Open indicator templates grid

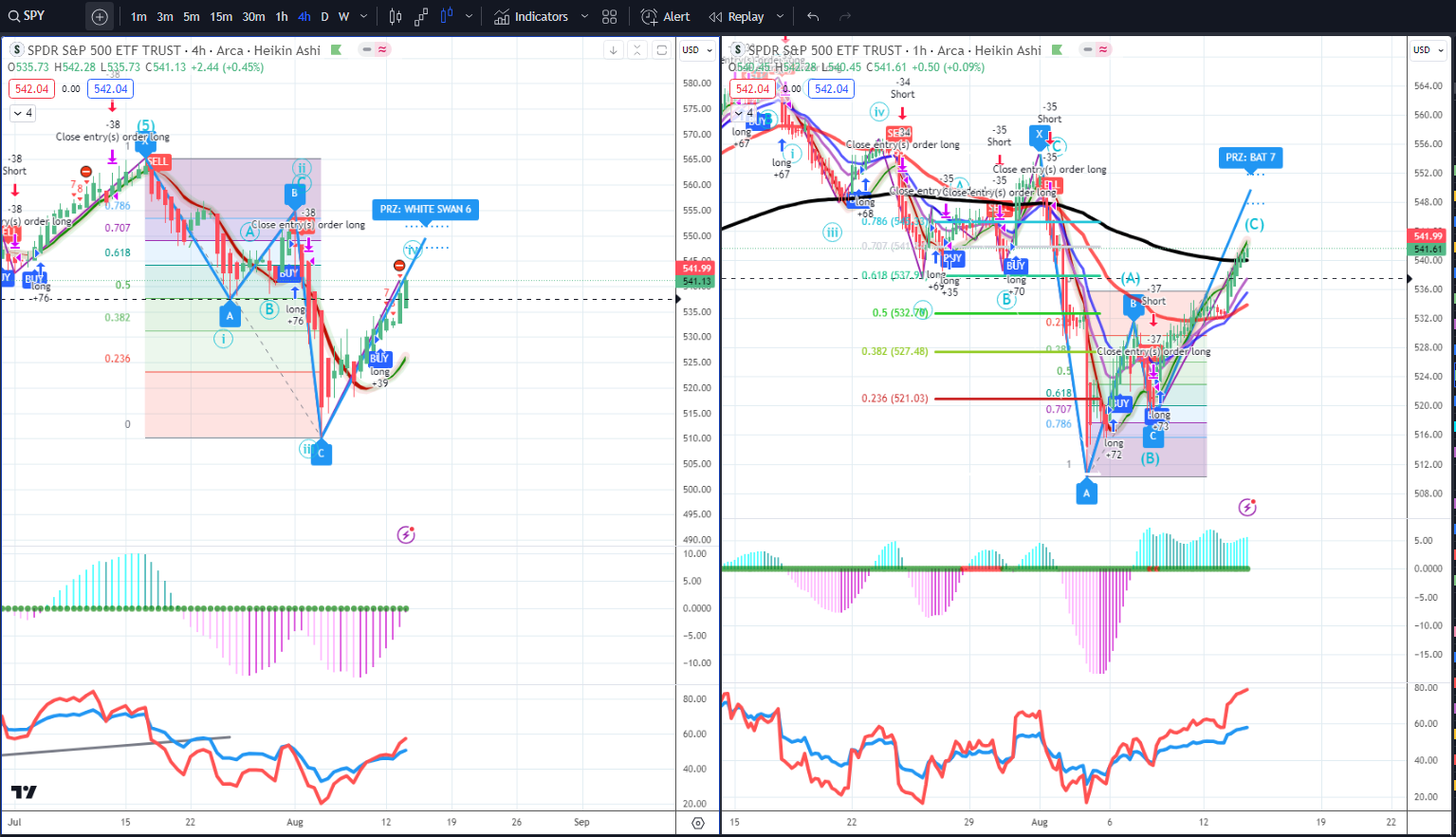[x=609, y=16]
